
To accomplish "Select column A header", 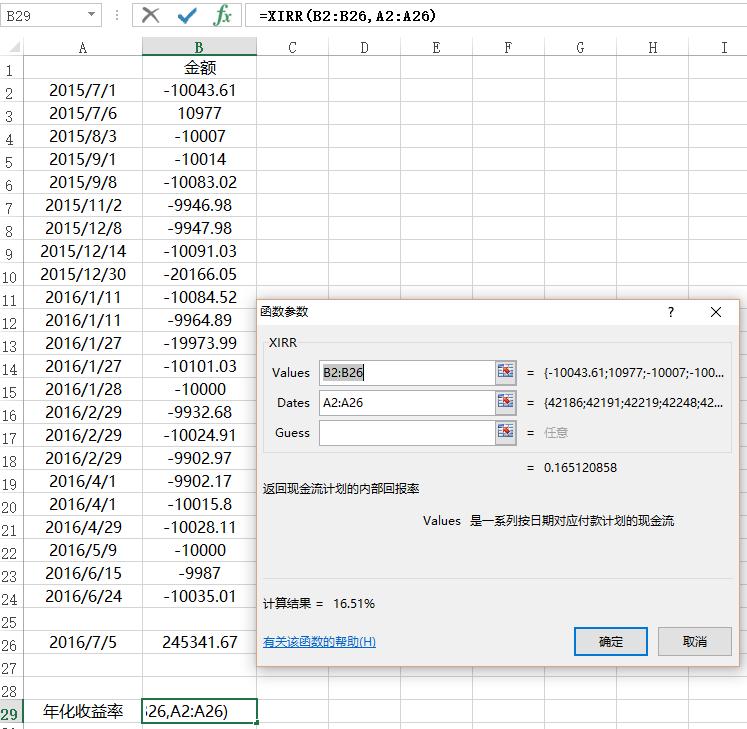I will click(83, 47).
